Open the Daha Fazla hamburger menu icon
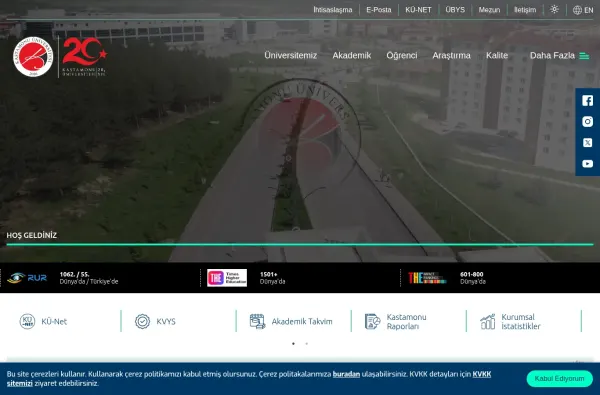This screenshot has height=395, width=600. point(584,56)
